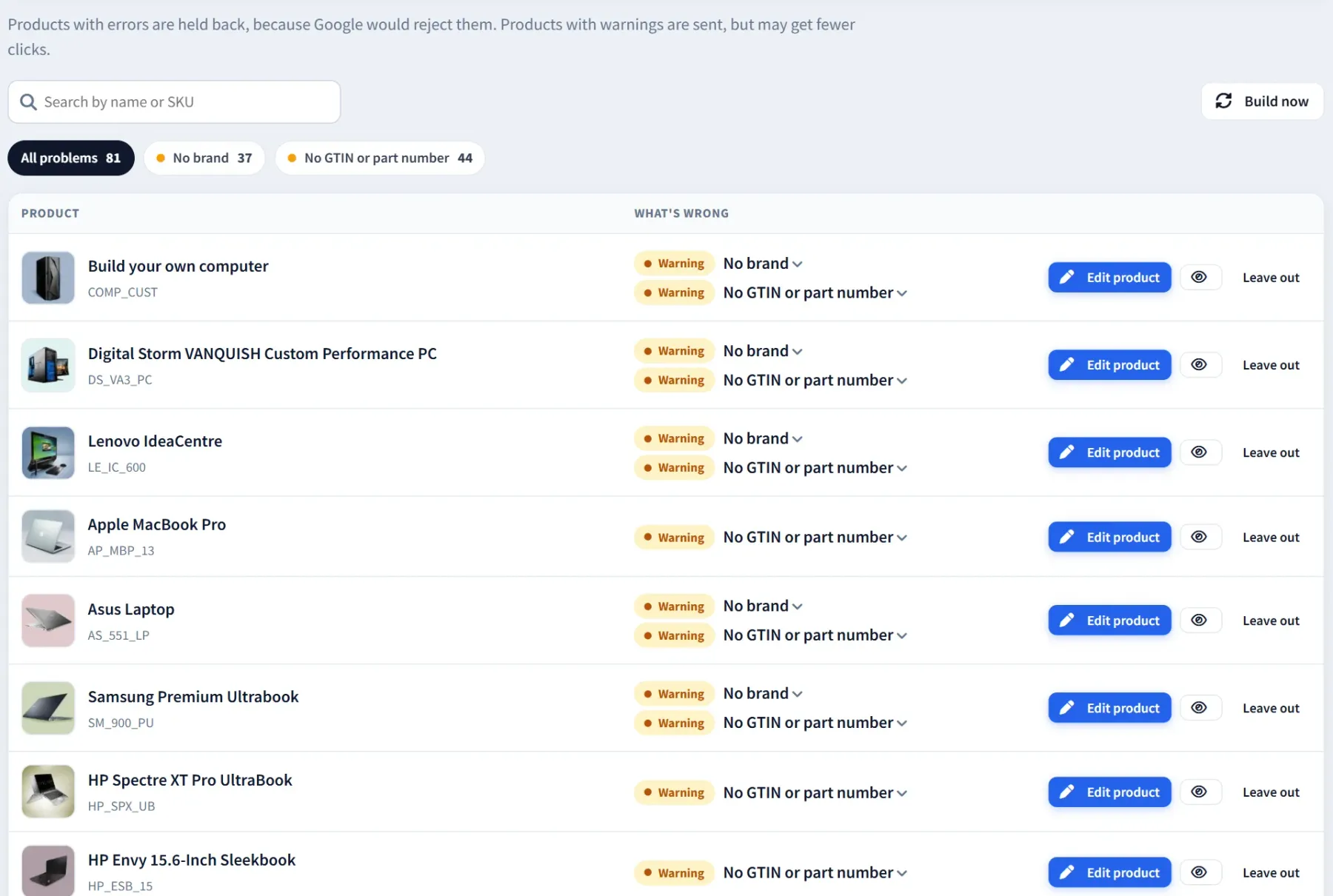Edit product Samsung Premium Ultrabook
The height and width of the screenshot is (896, 1333).
pyautogui.click(x=1109, y=707)
